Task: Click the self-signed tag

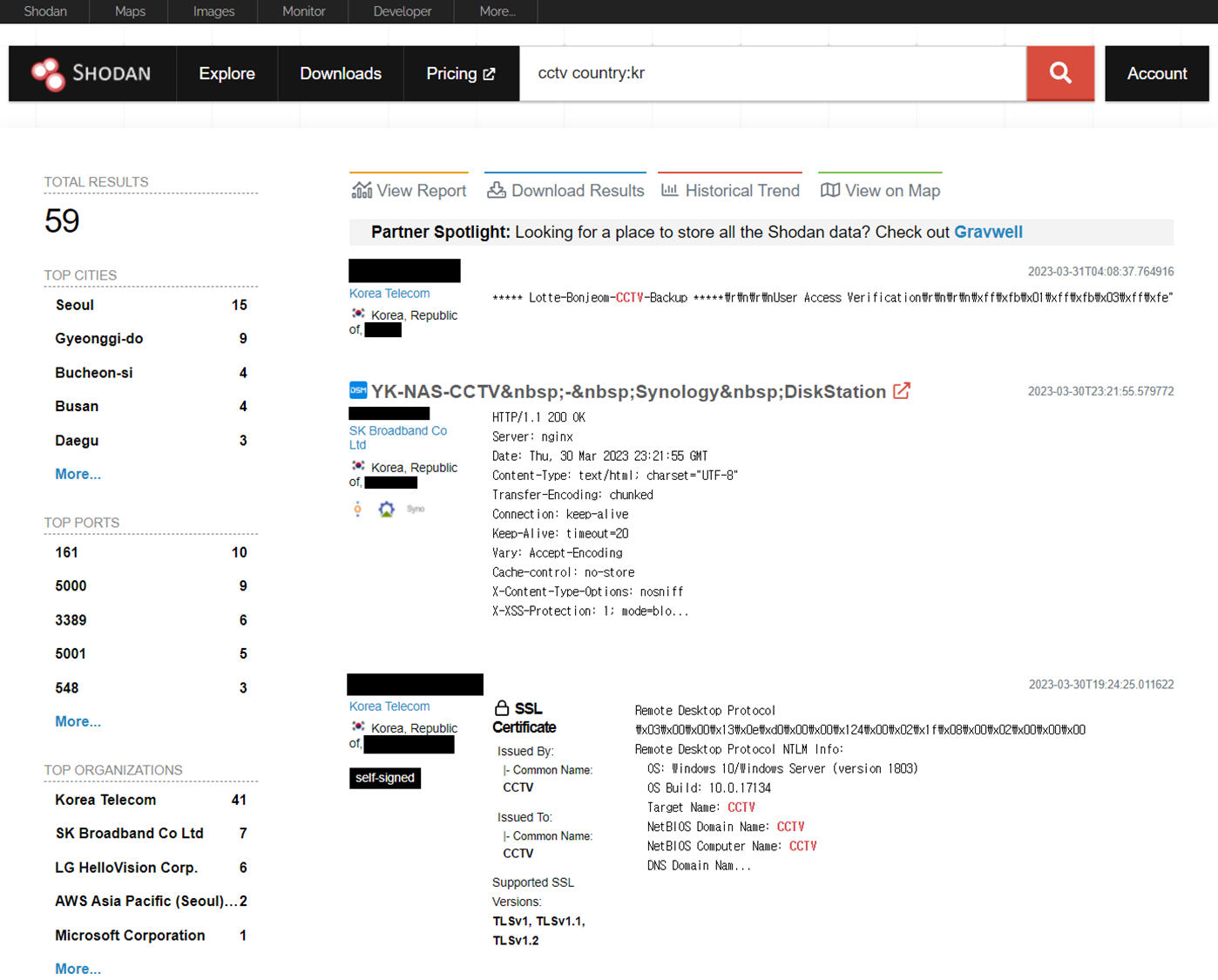Action: pos(384,778)
